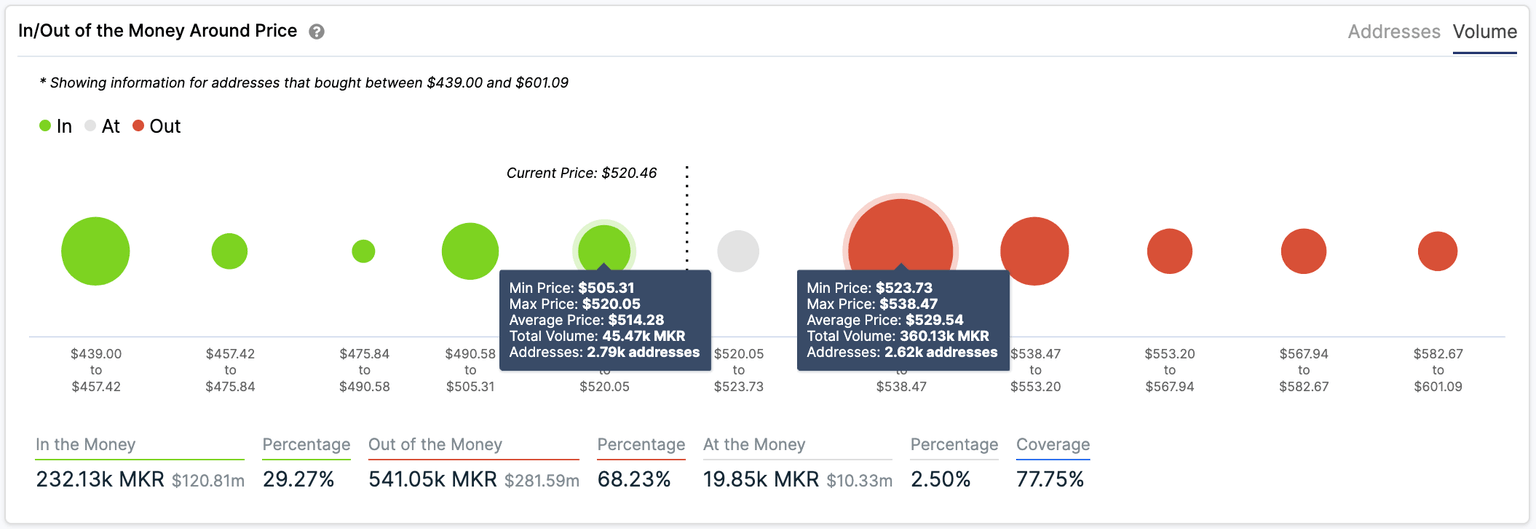This screenshot has height=529, width=1536.
Task: Select the Volume tab
Action: pos(1484,32)
